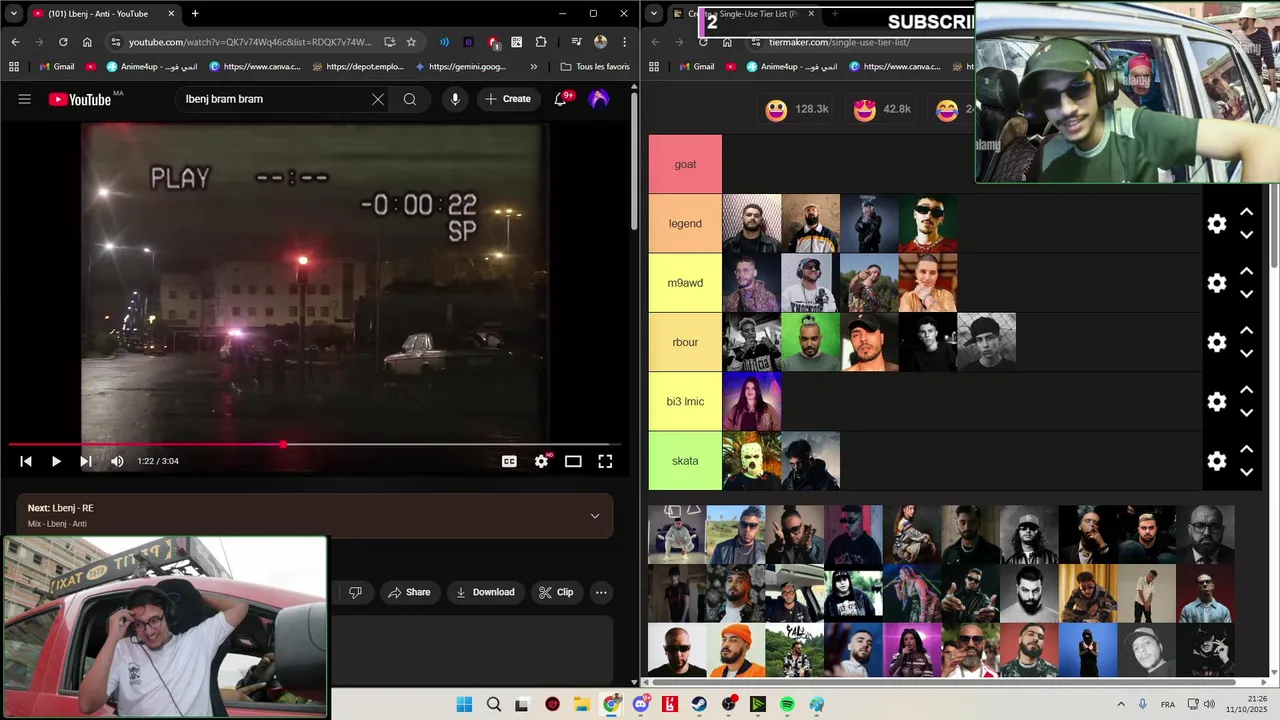Reload the YouTube page

63,42
